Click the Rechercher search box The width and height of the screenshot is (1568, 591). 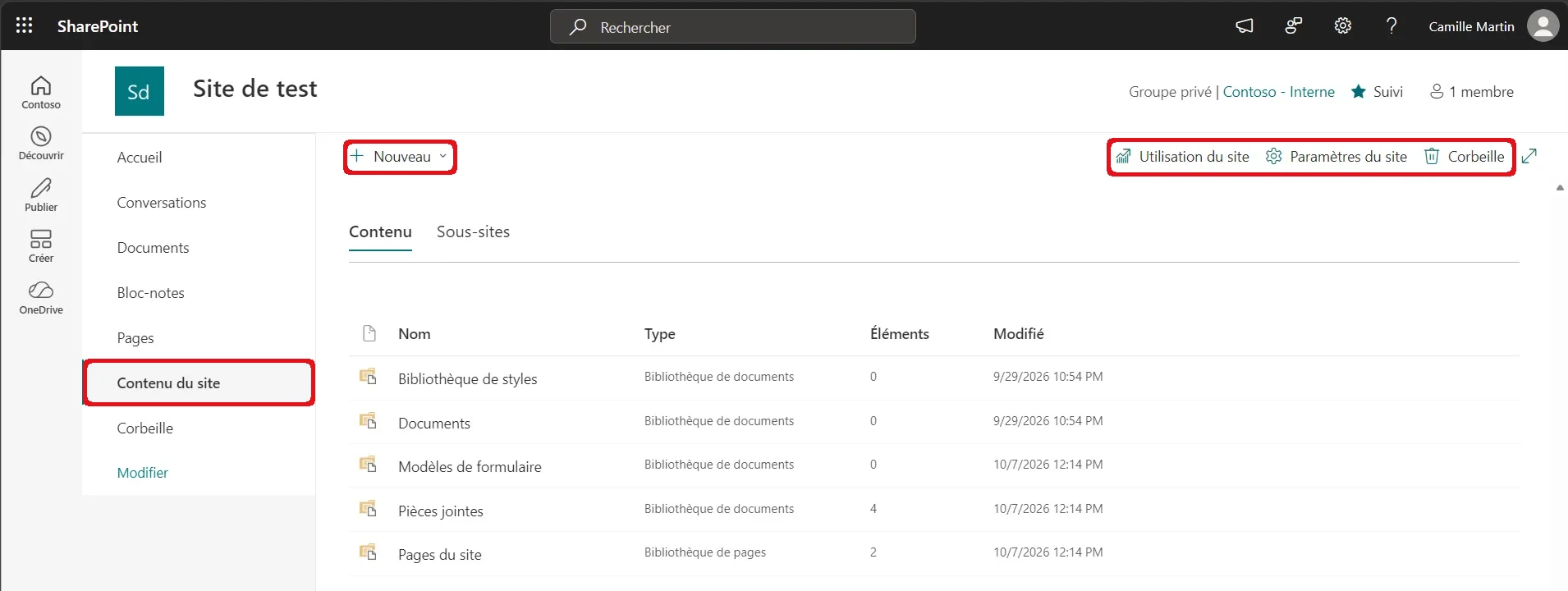click(733, 26)
